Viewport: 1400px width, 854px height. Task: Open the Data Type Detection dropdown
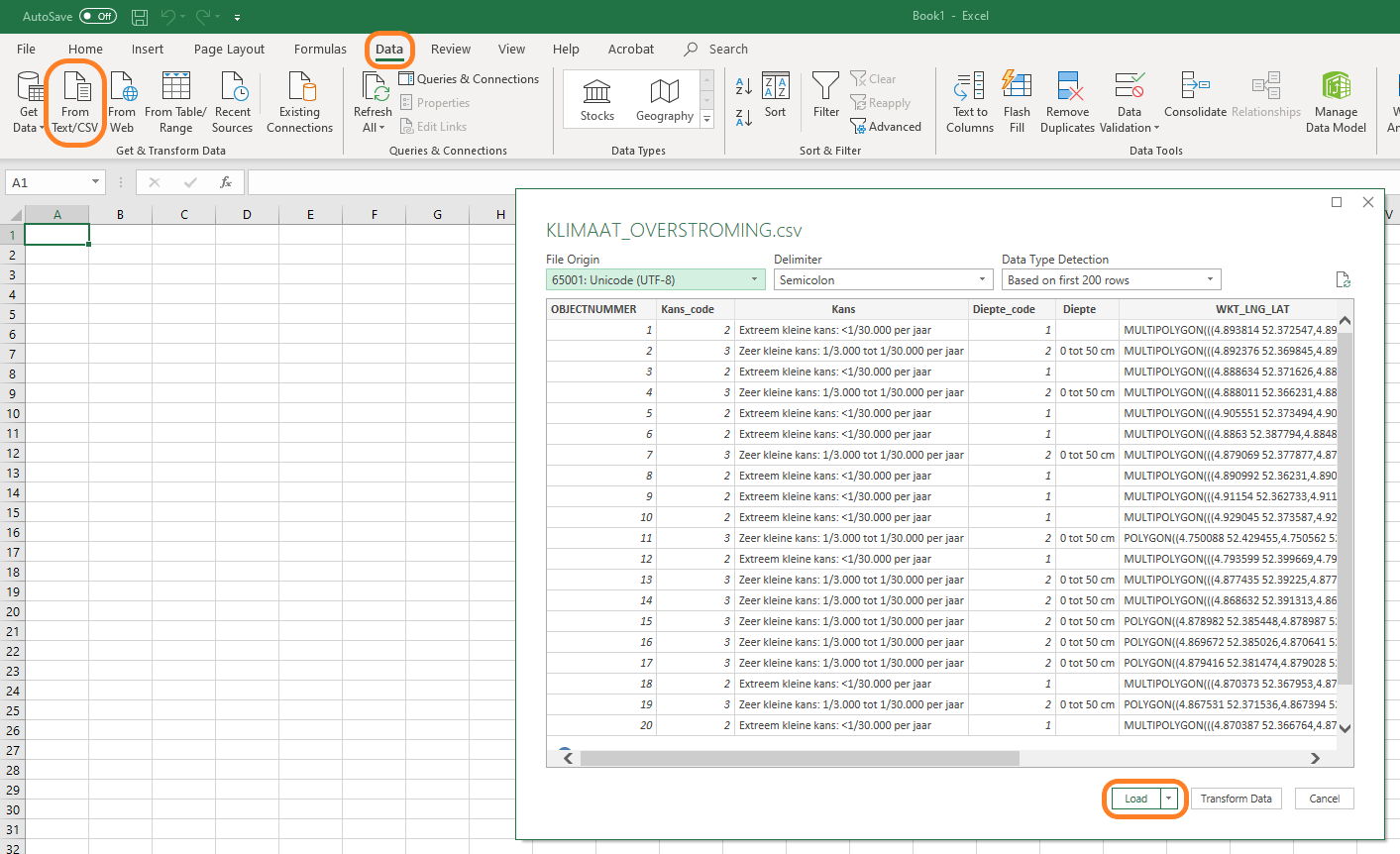[x=1110, y=278]
